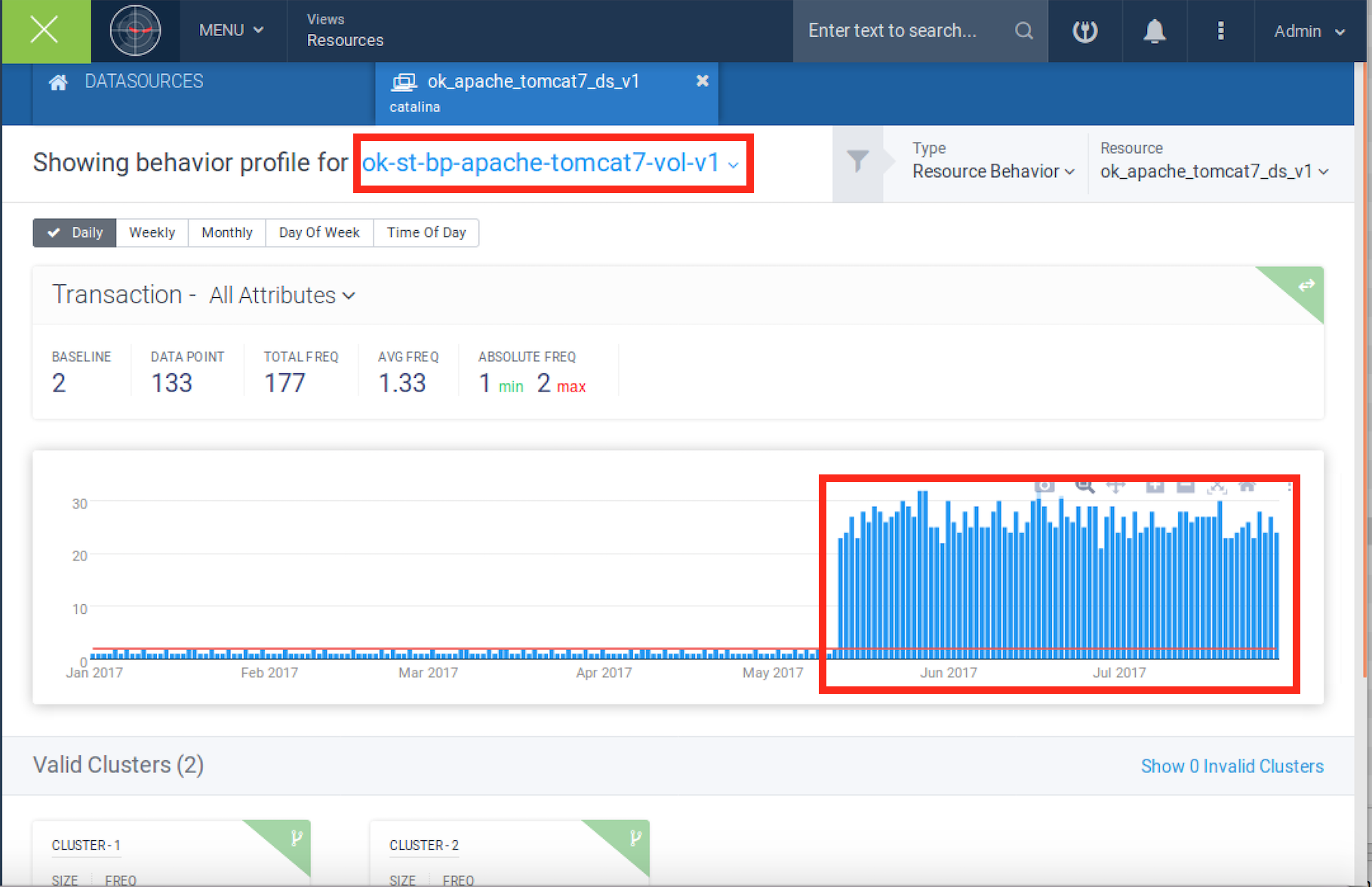Click the wrench tools icon in header
The width and height of the screenshot is (1372, 887).
click(x=1084, y=31)
